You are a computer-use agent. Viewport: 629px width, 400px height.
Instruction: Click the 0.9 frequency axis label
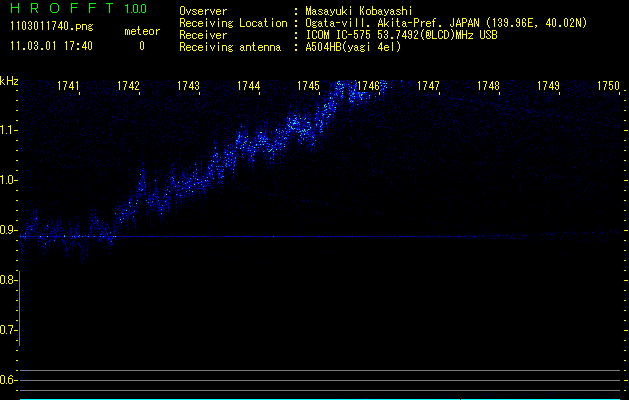pos(9,230)
